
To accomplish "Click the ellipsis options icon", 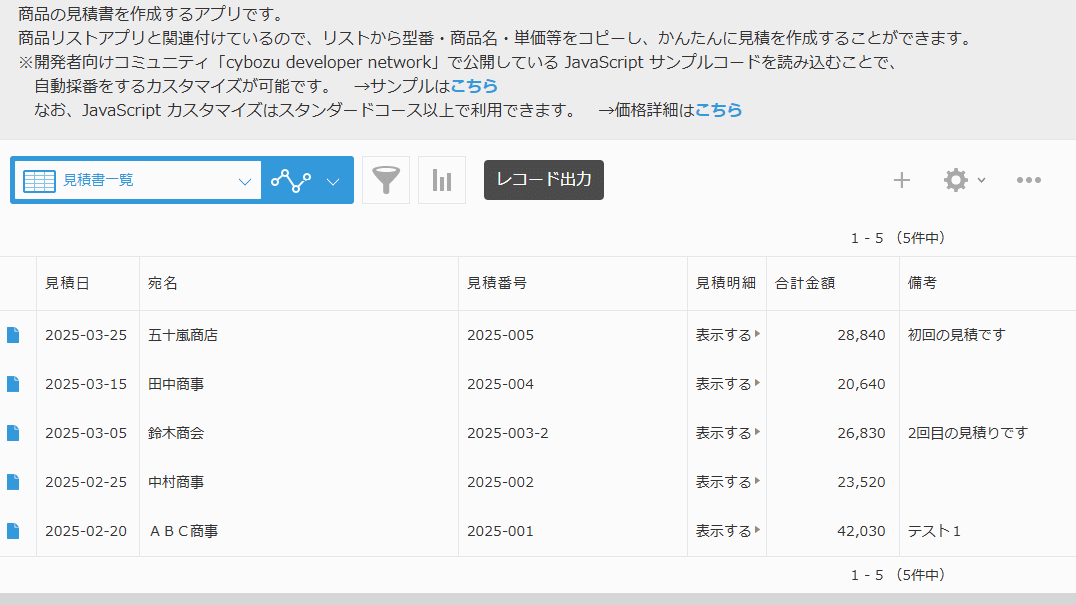I will pyautogui.click(x=1030, y=180).
